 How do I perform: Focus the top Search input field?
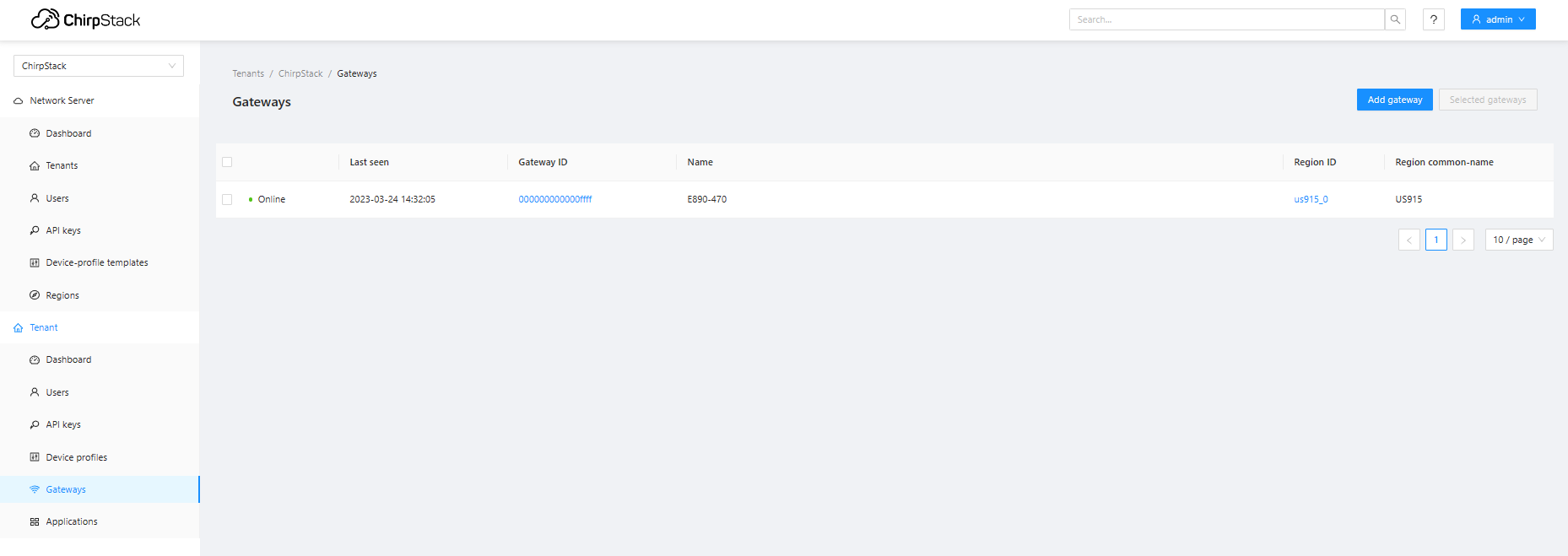coord(1226,19)
